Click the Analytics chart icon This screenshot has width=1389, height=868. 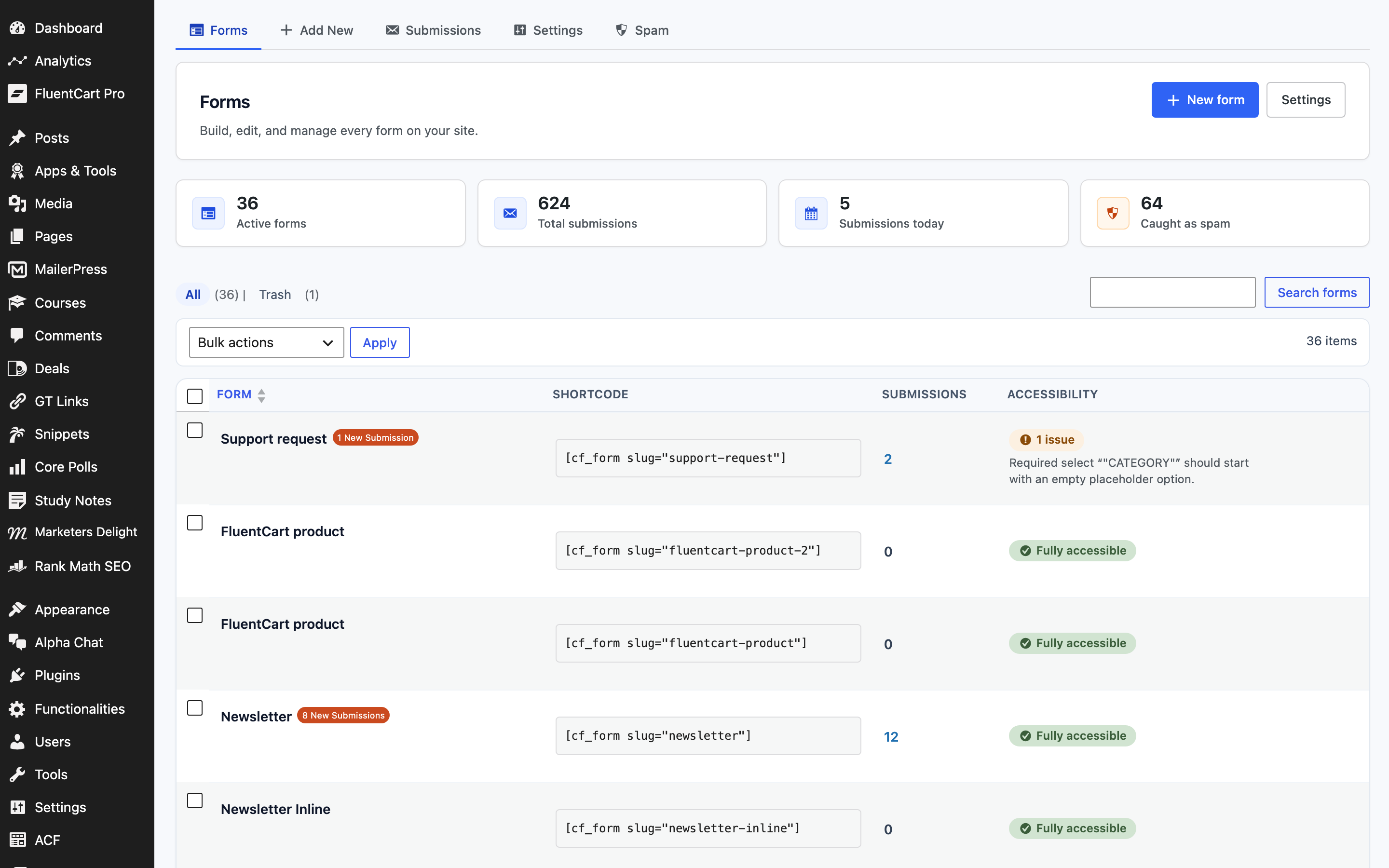point(17,60)
